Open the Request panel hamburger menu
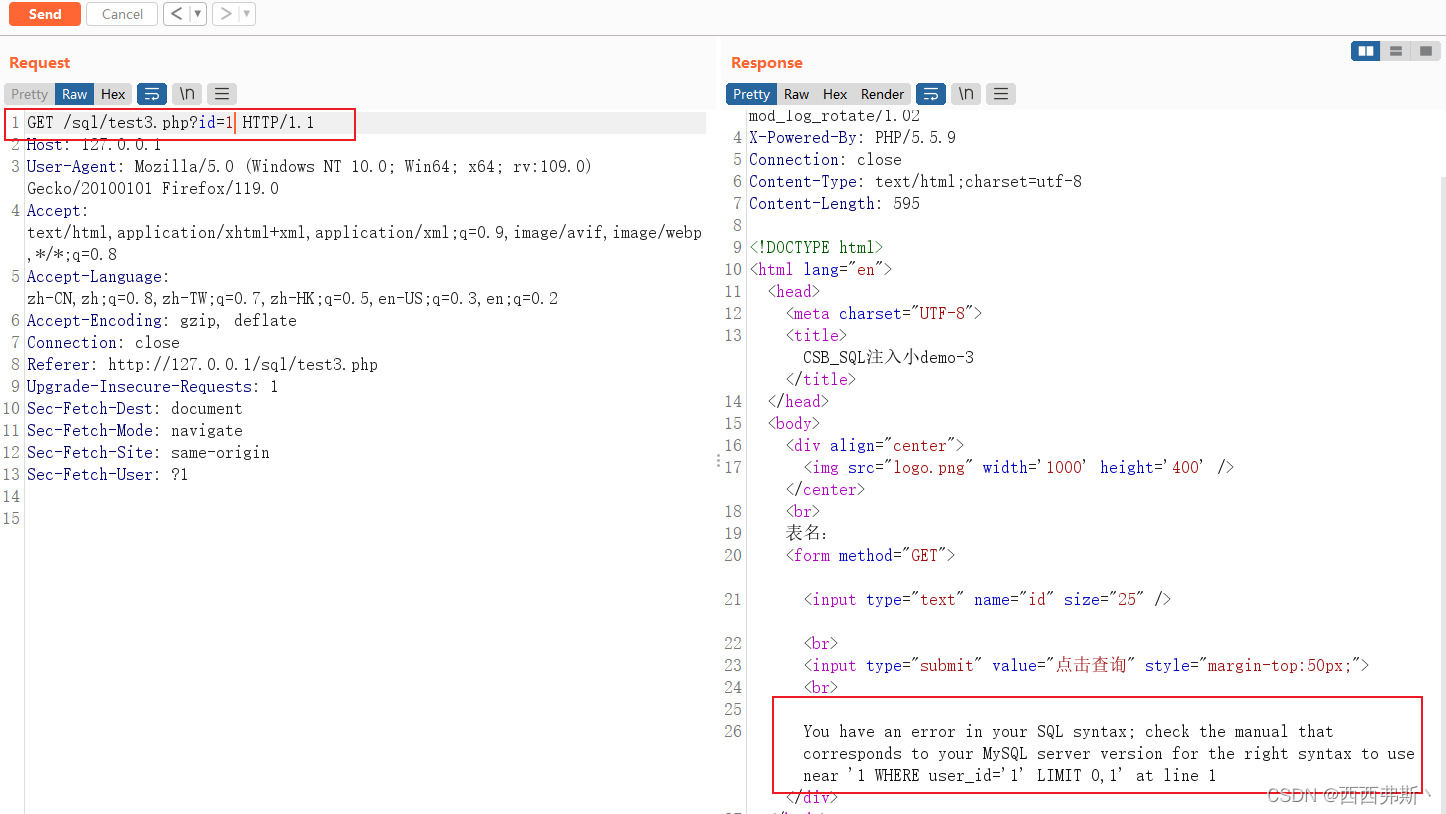The width and height of the screenshot is (1446, 814). tap(222, 94)
